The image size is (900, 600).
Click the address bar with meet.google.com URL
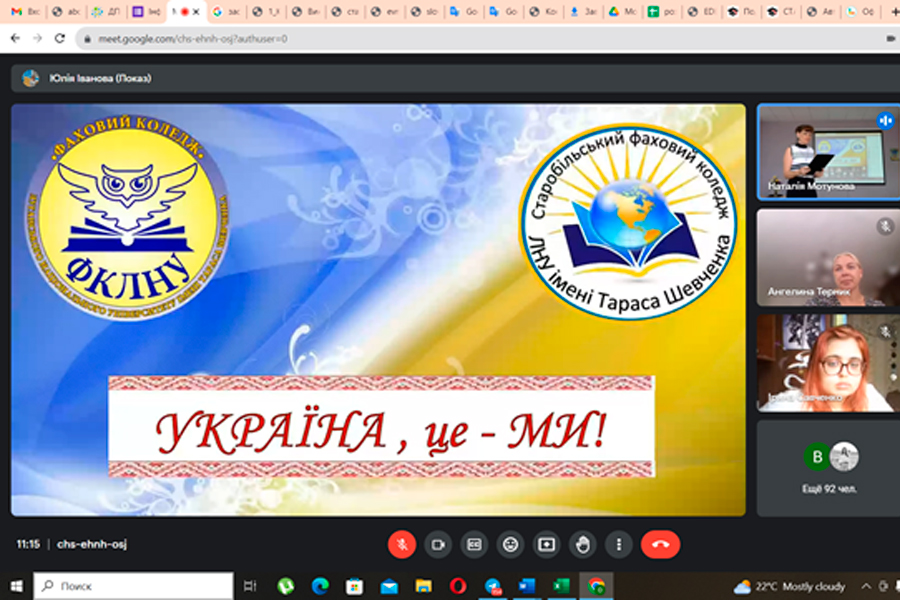click(482, 38)
